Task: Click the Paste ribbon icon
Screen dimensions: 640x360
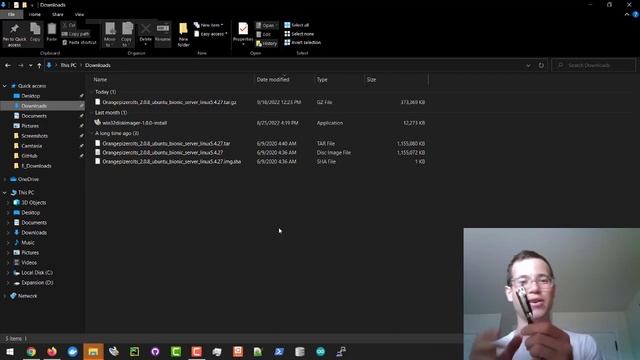Action: point(51,33)
